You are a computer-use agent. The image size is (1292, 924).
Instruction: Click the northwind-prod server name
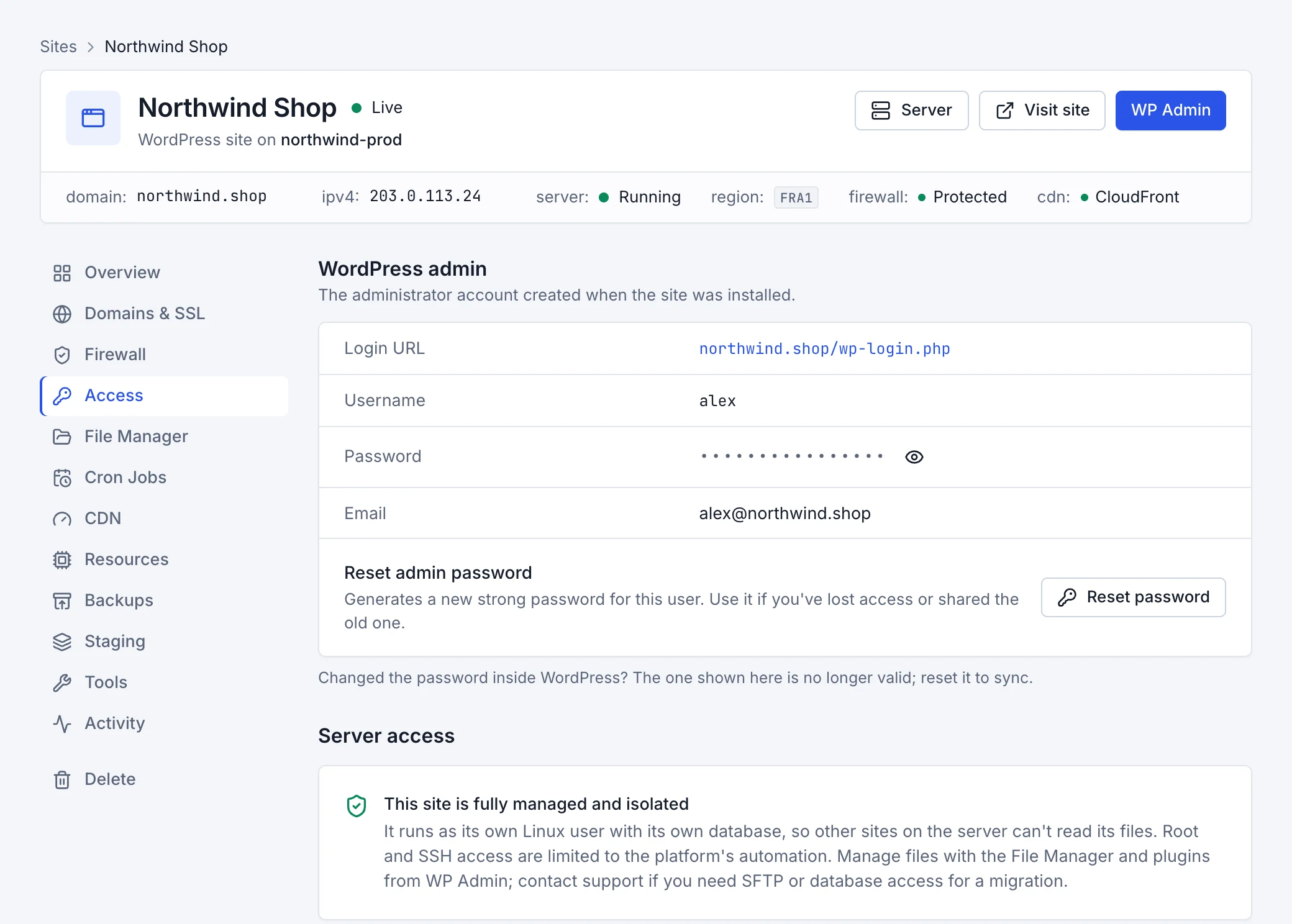[341, 140]
